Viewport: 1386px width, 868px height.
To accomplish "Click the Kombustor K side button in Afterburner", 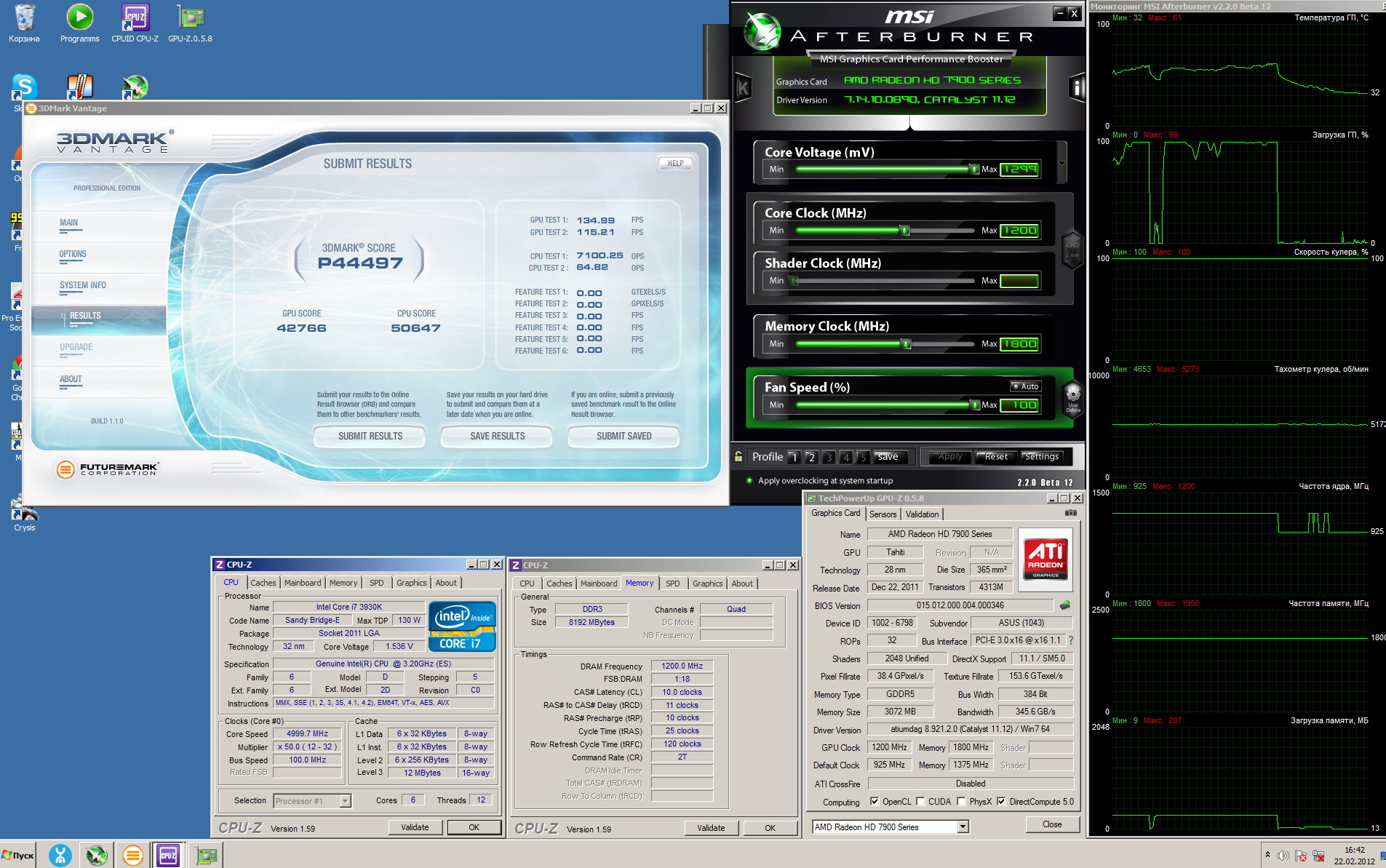I will [x=743, y=89].
